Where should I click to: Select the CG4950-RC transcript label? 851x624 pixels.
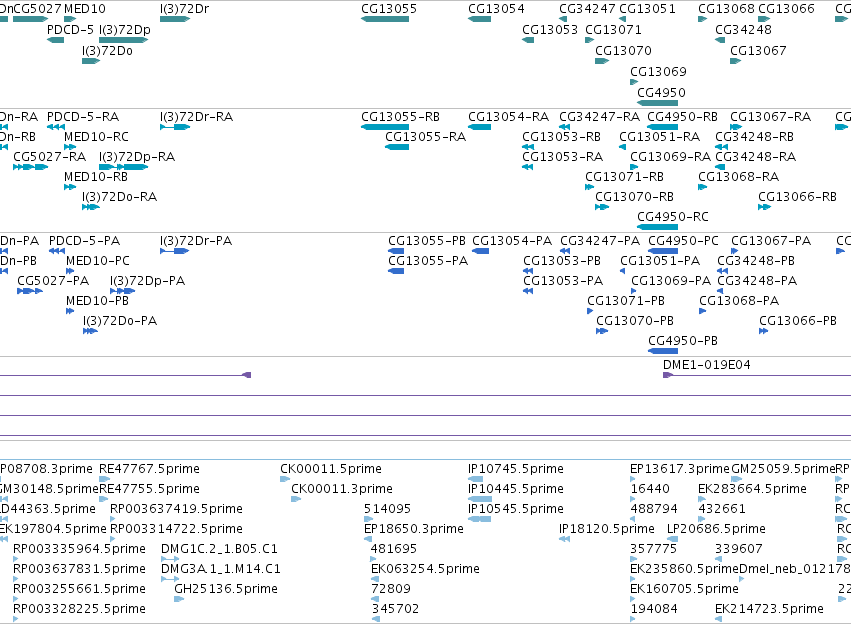[x=672, y=217]
